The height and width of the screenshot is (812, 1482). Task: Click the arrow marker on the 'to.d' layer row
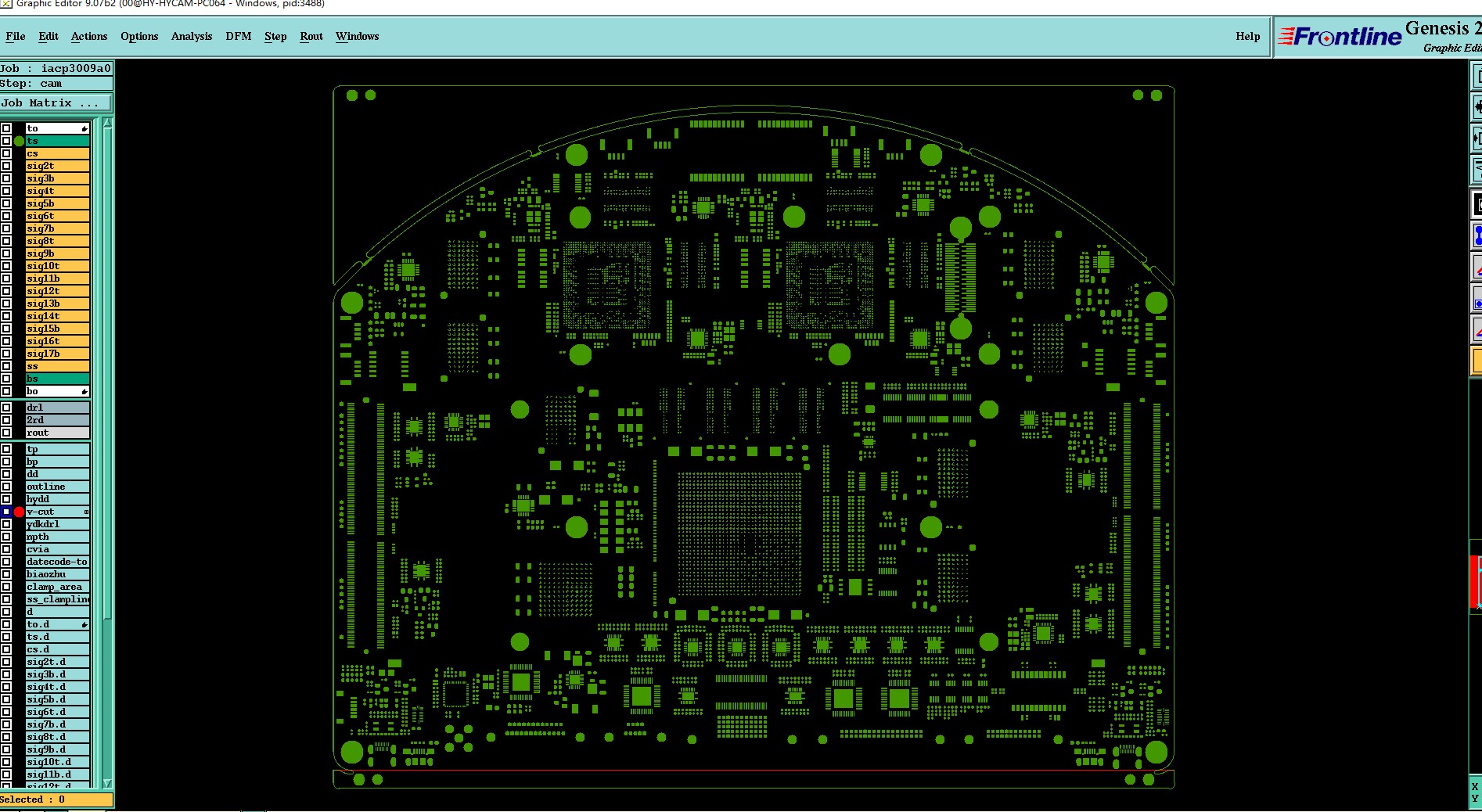[85, 624]
